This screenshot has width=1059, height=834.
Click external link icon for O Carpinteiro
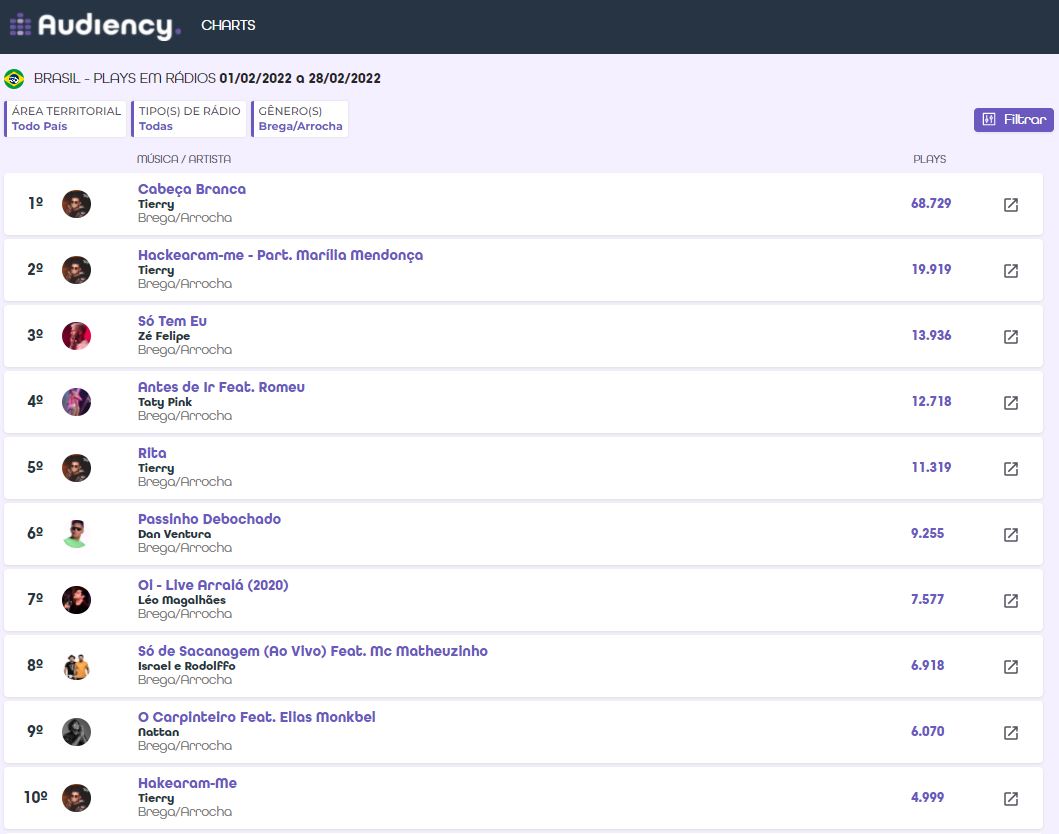point(1010,733)
